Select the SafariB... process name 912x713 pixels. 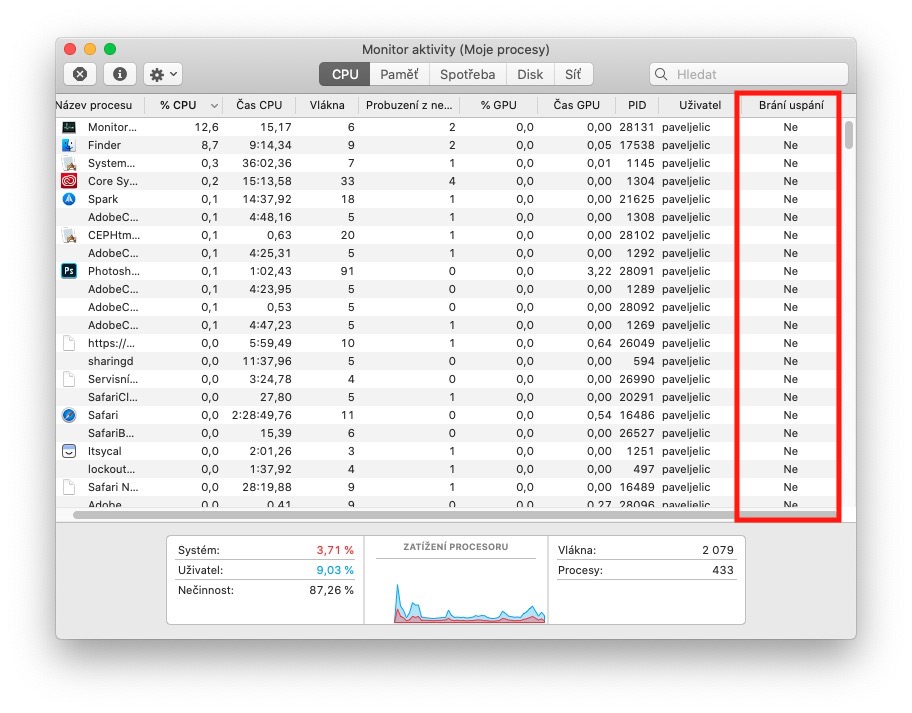[x=111, y=433]
